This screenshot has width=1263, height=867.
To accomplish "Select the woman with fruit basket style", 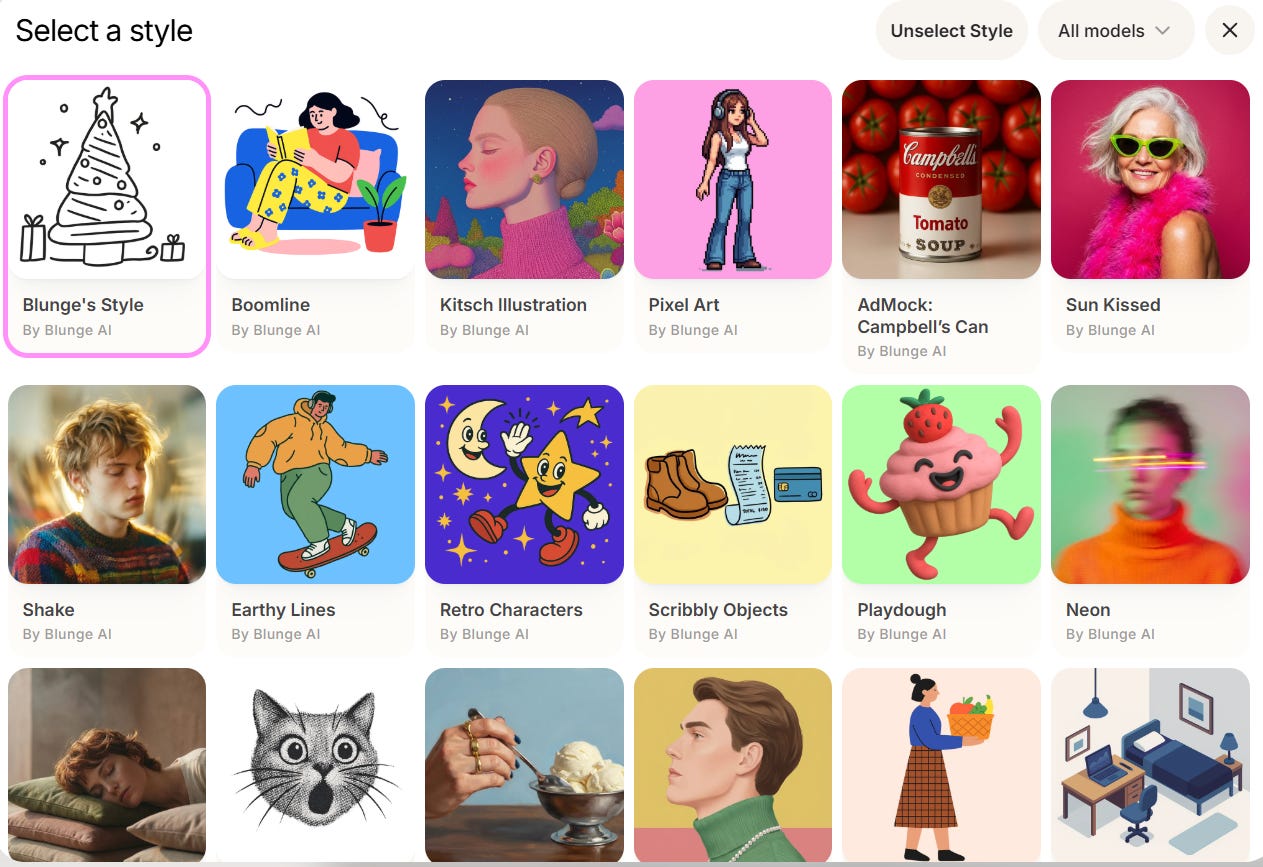I will point(941,765).
